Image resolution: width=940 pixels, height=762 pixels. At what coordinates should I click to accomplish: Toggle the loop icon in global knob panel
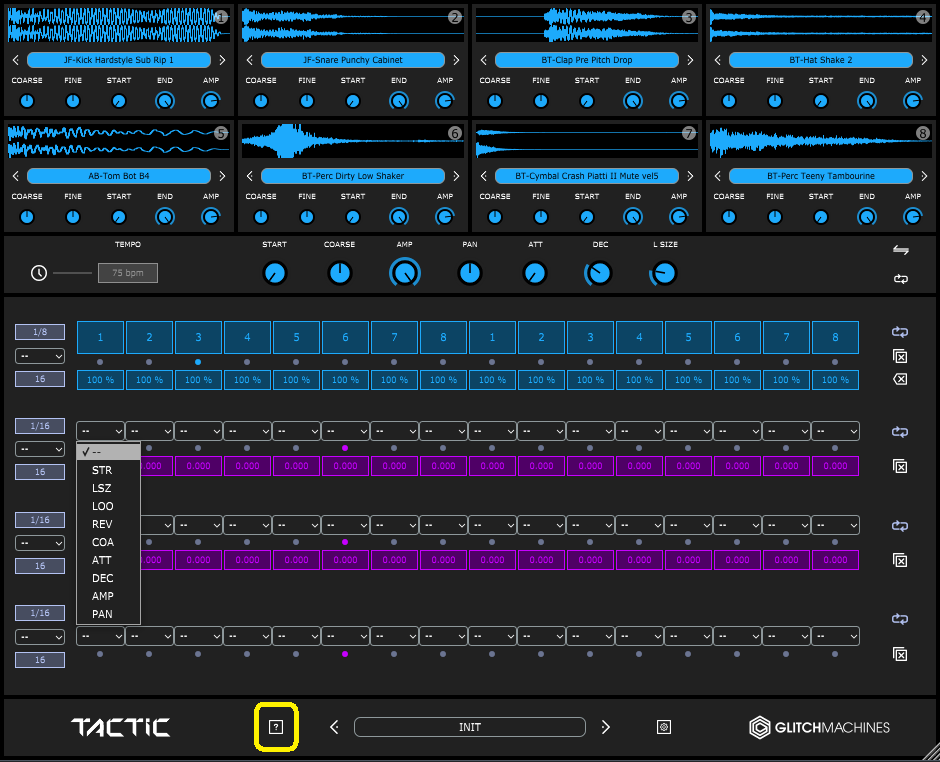(900, 279)
